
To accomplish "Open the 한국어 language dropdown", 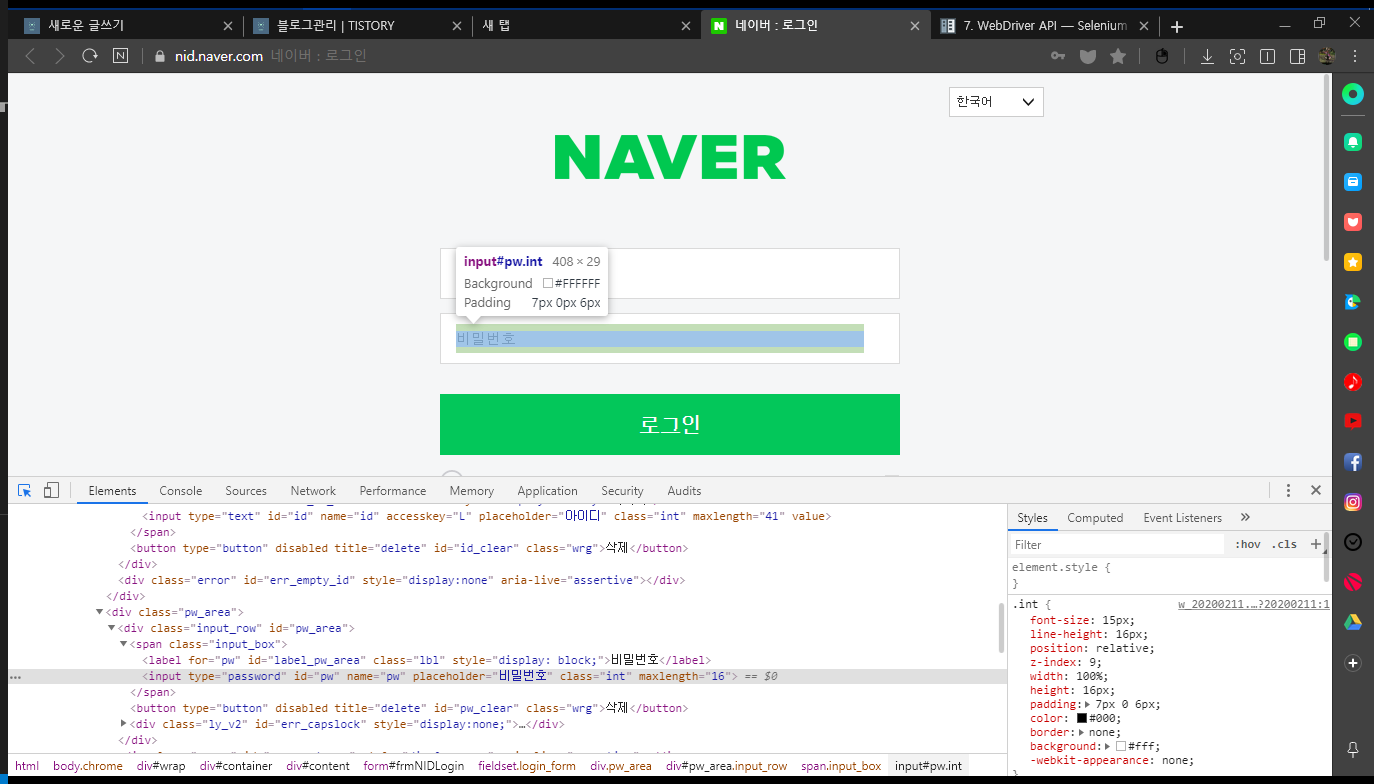I will (x=996, y=102).
